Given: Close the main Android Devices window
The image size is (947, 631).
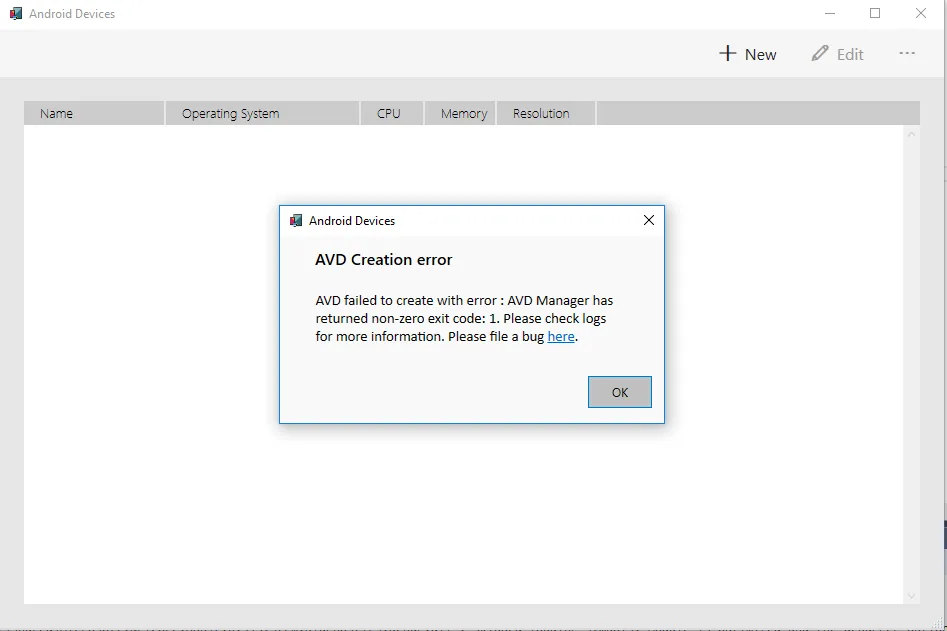Looking at the screenshot, I should (920, 13).
